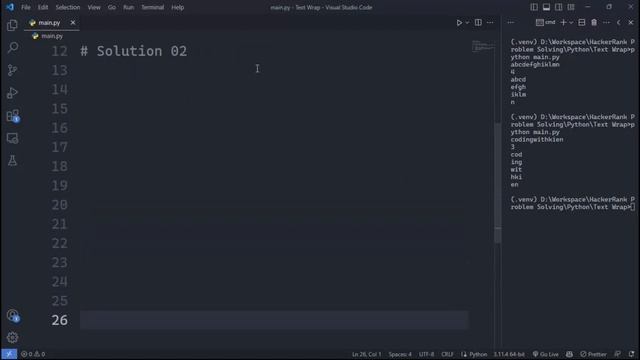Screen dimensions: 640x360
Task: Click Ln 26, Col 1 status
Action: 366,354
